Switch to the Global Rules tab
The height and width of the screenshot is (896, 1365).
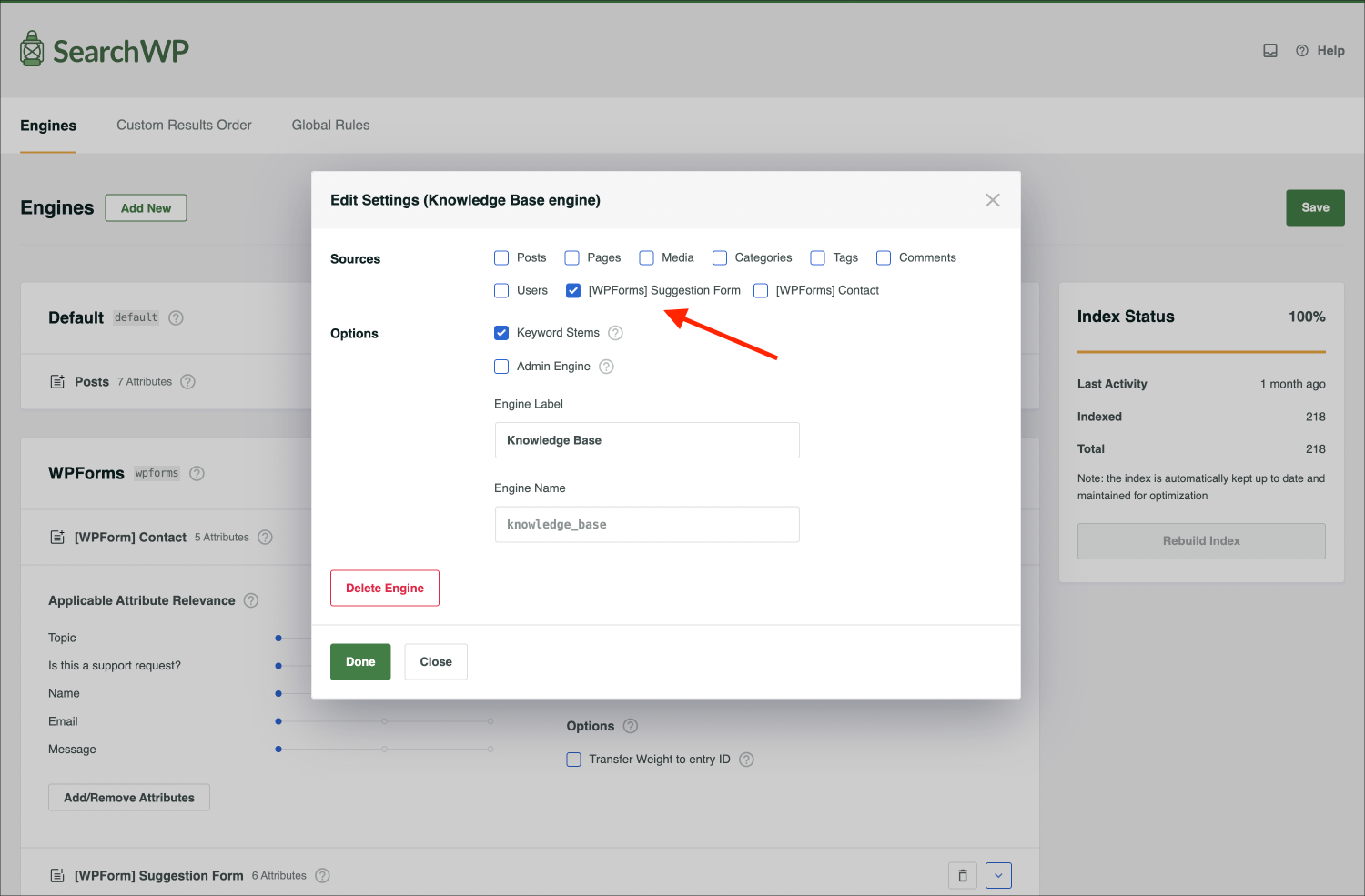[330, 126]
